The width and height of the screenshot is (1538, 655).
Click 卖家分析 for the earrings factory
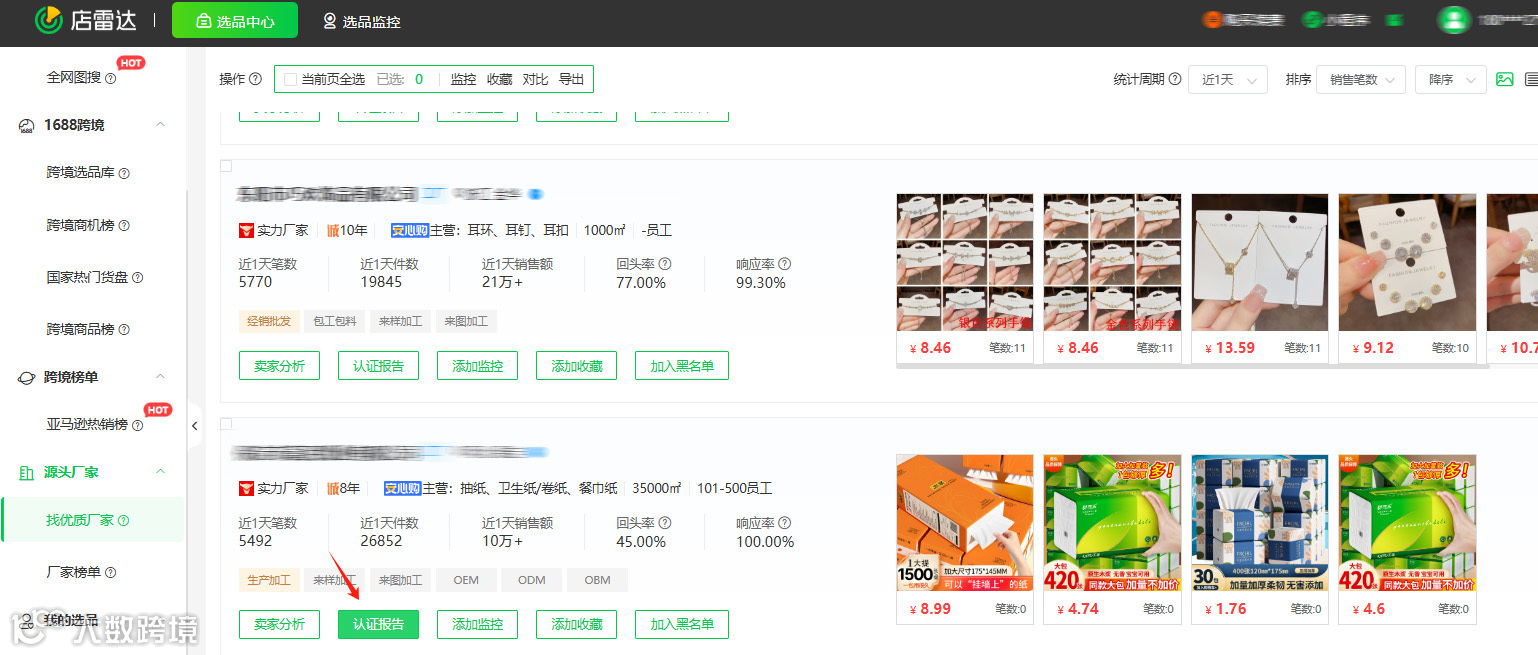(x=279, y=366)
